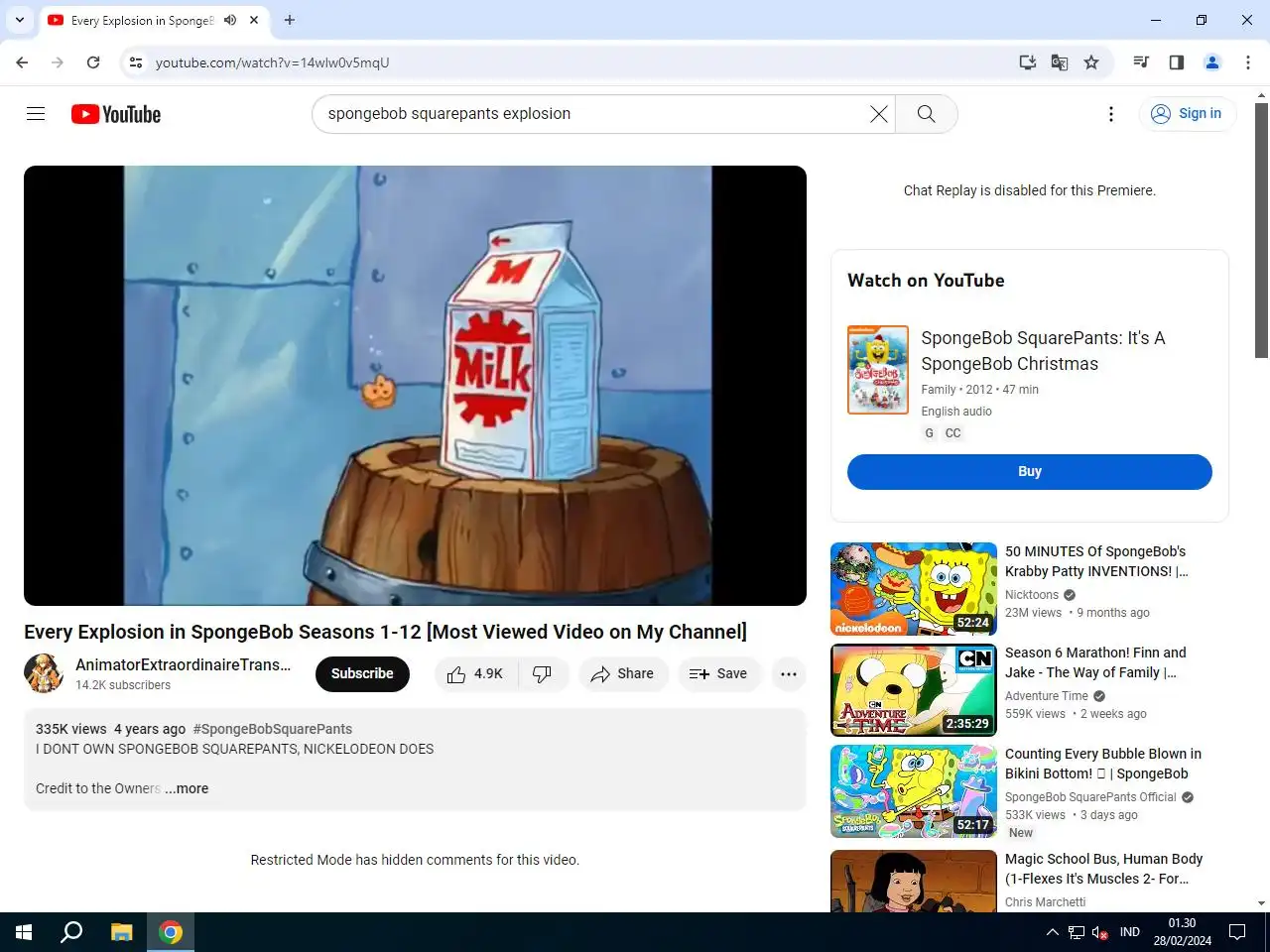Go back in Chrome
Viewport: 1270px width, 952px height.
click(22, 62)
